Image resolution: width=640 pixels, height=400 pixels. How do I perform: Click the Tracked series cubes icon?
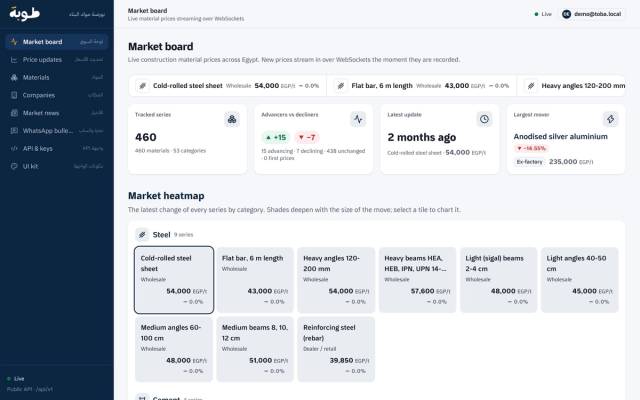(232, 119)
